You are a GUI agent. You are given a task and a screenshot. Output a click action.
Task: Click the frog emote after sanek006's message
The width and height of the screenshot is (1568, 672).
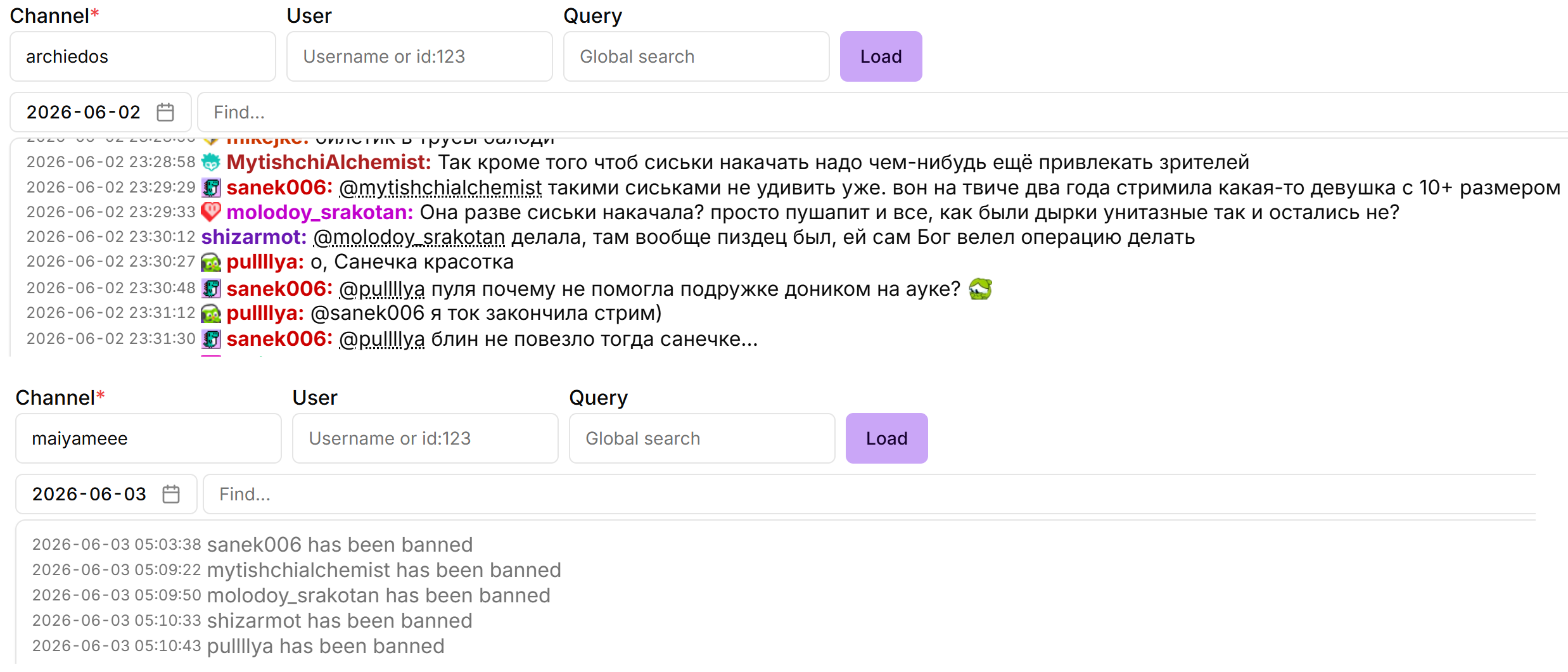click(x=980, y=289)
